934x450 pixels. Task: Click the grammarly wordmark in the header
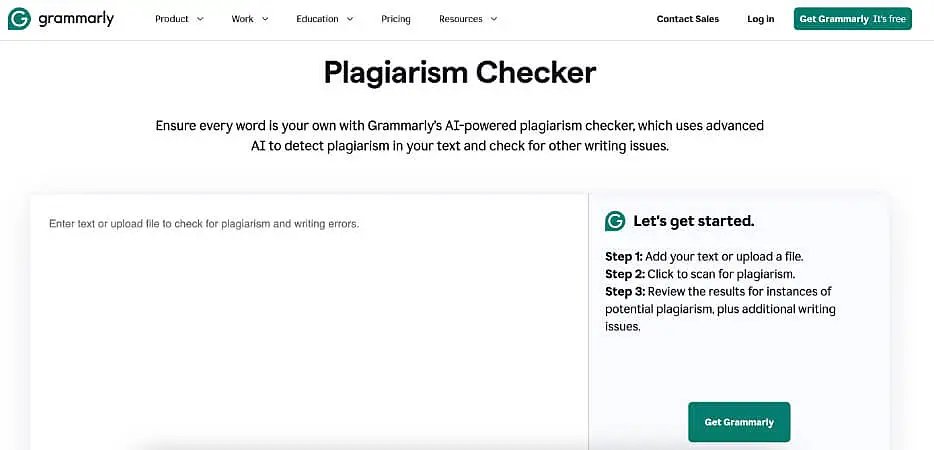76,19
